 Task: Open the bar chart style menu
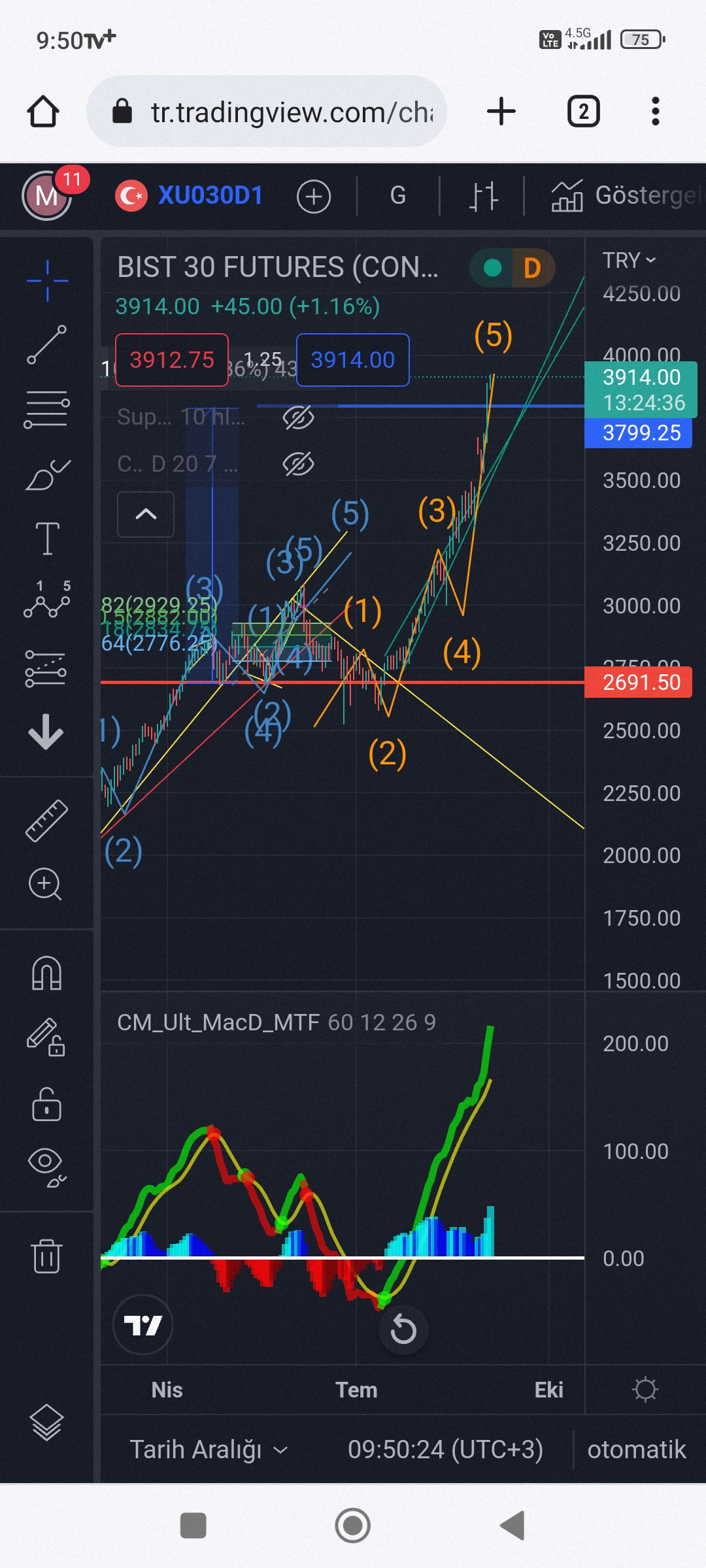(484, 196)
